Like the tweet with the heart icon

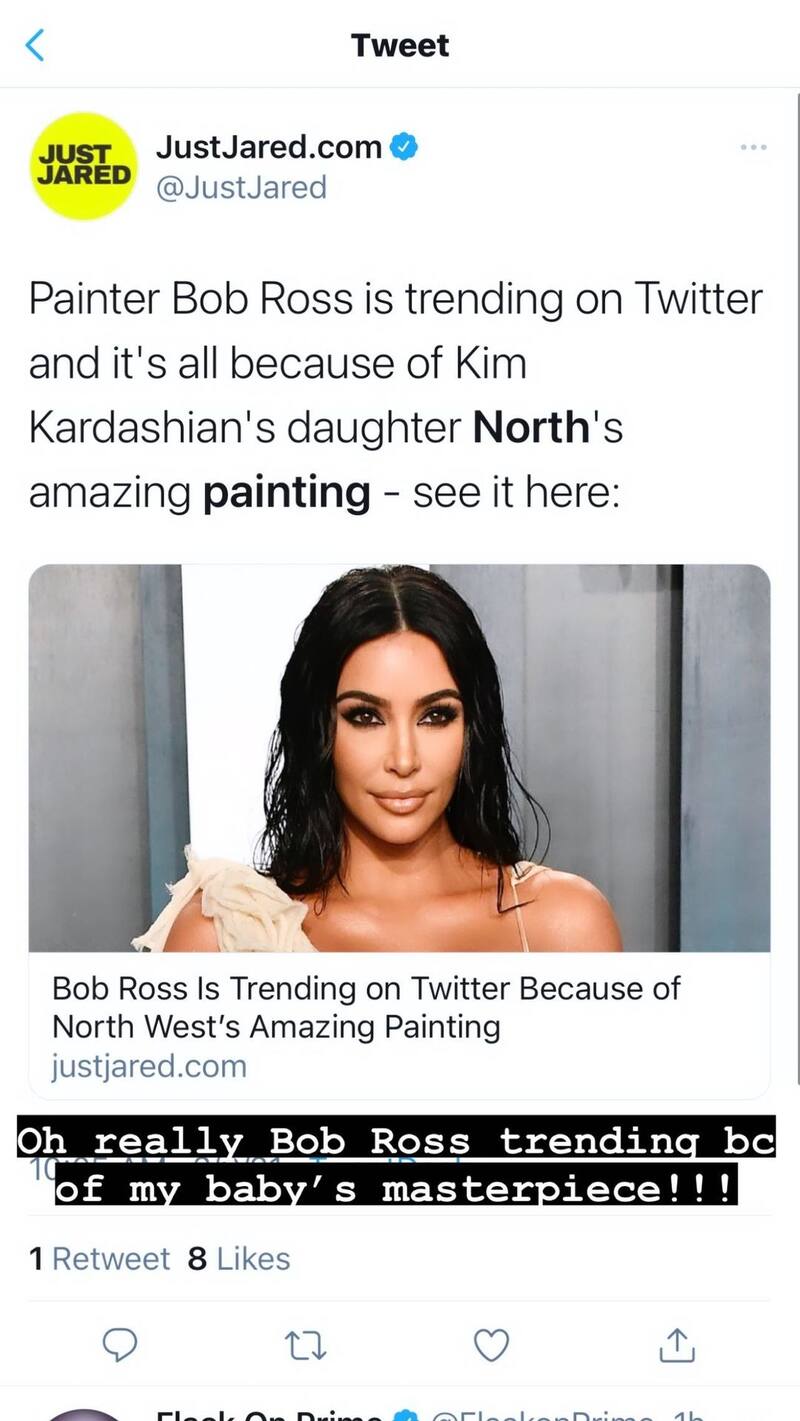point(491,1345)
